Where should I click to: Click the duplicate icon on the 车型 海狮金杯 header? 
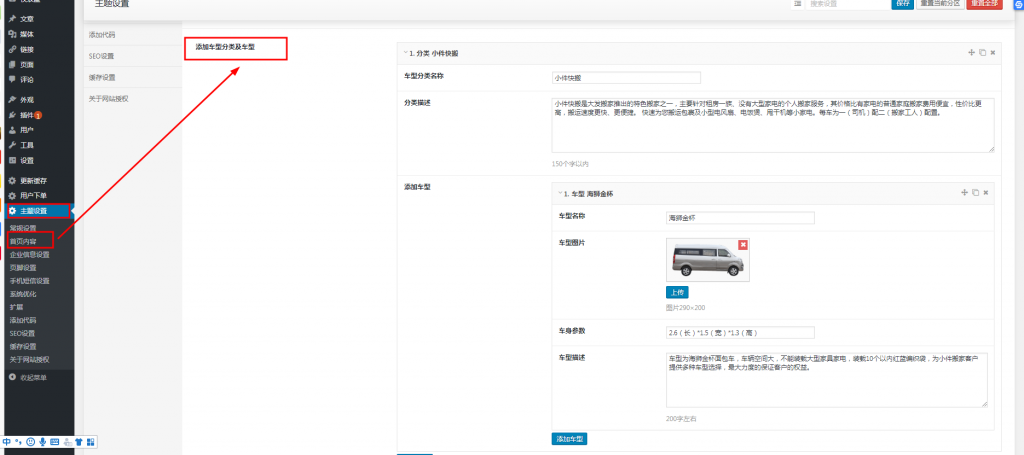(x=975, y=193)
